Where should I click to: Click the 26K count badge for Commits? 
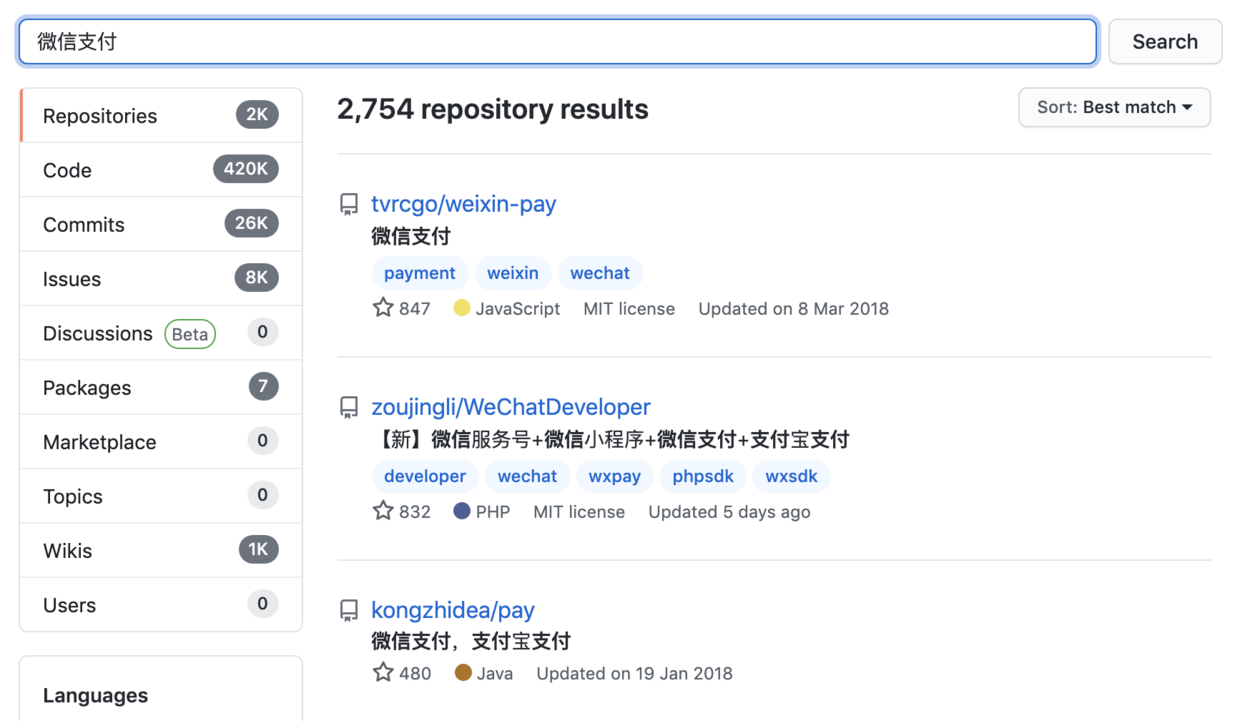(x=252, y=224)
